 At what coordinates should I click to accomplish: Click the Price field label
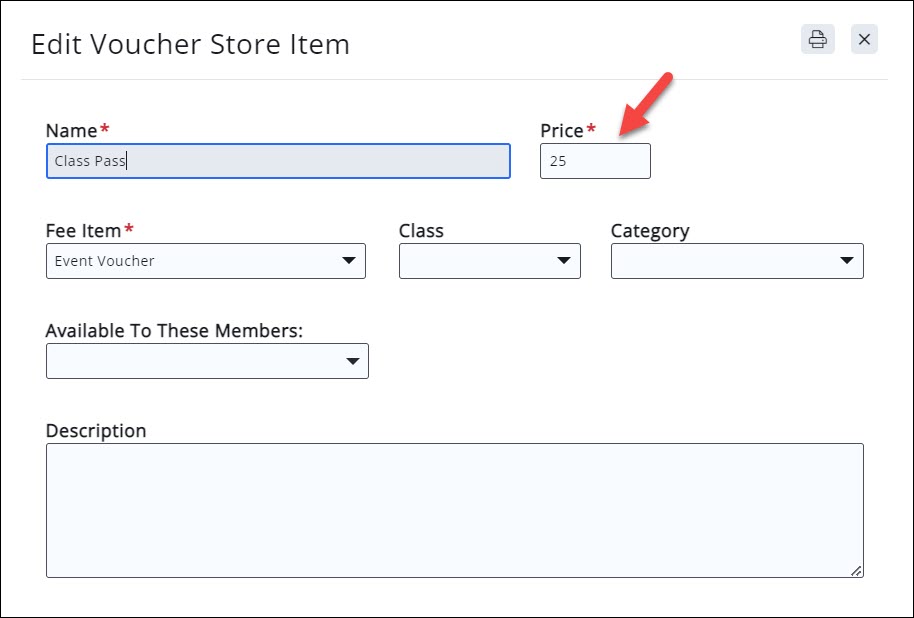click(561, 131)
